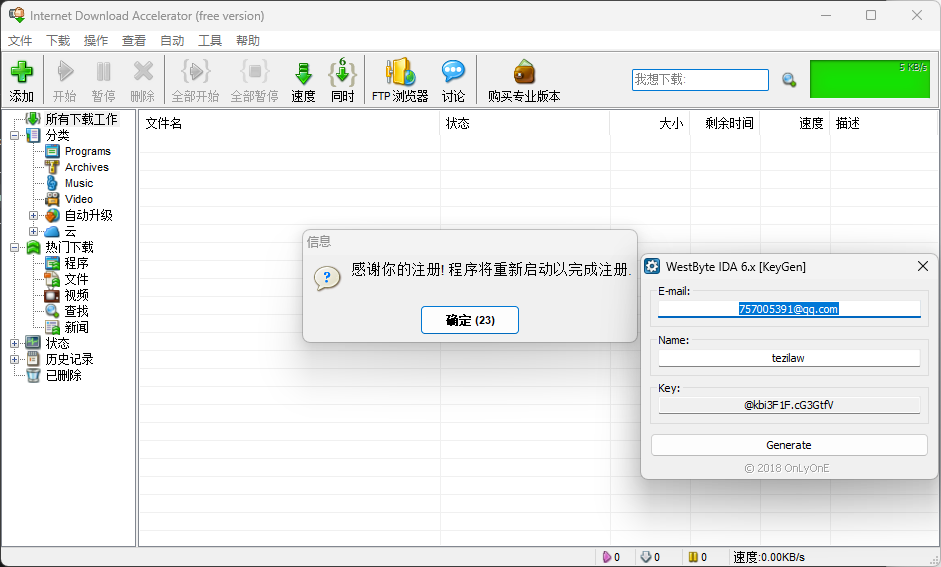Open the 帮助 menu
Screen dimensions: 941x567
[x=248, y=41]
